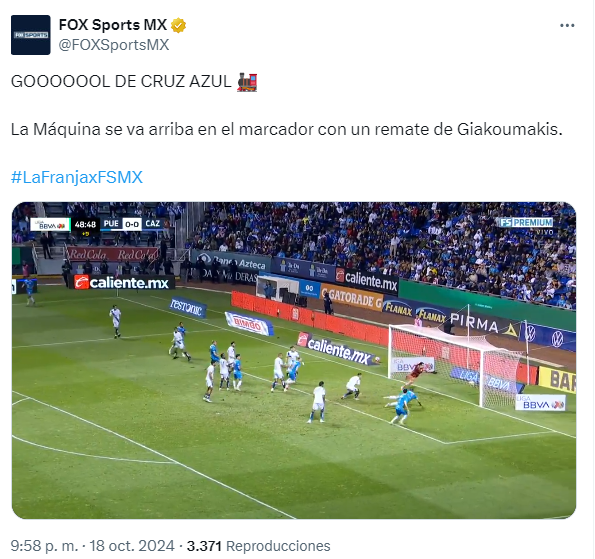Click the FS Premium logo in video
The height and width of the screenshot is (559, 595).
click(x=526, y=222)
